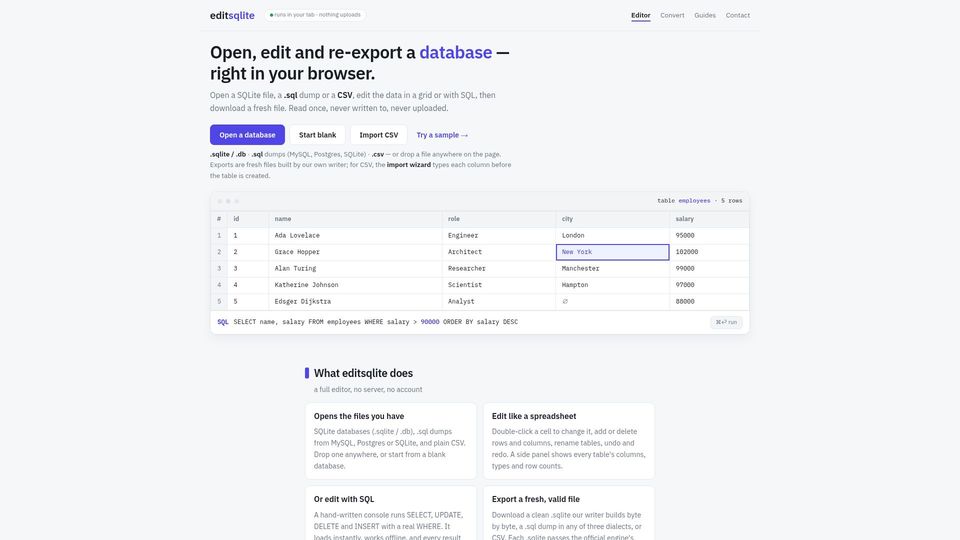Click the Katherine Johnson name cell
The height and width of the screenshot is (540, 960).
[355, 285]
